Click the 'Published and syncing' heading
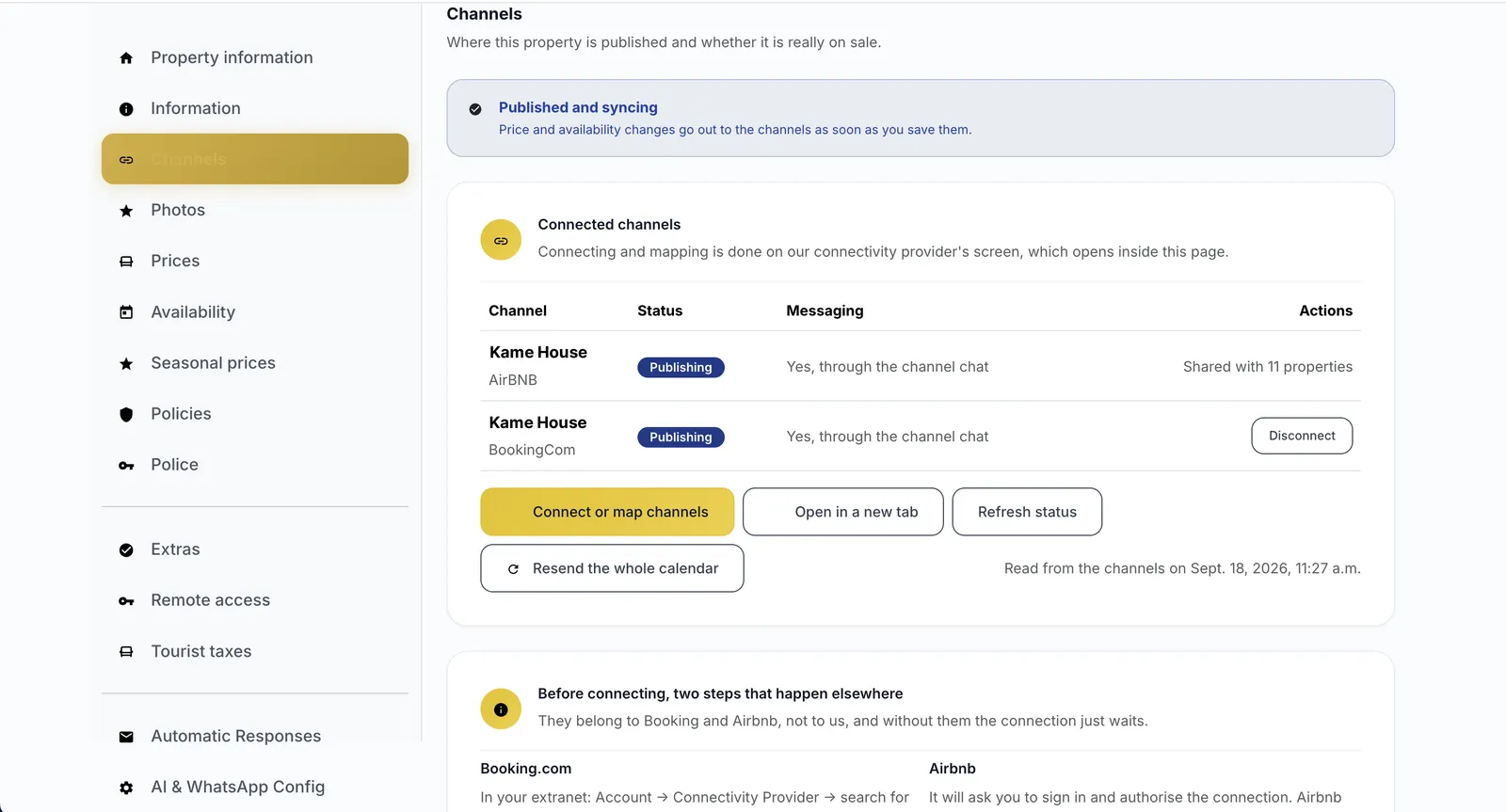 578,107
